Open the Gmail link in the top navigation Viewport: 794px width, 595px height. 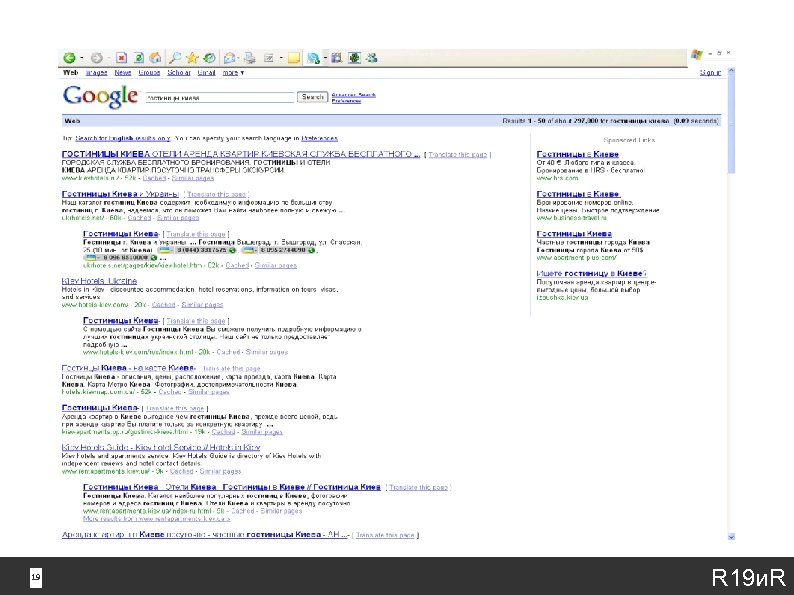pyautogui.click(x=206, y=73)
